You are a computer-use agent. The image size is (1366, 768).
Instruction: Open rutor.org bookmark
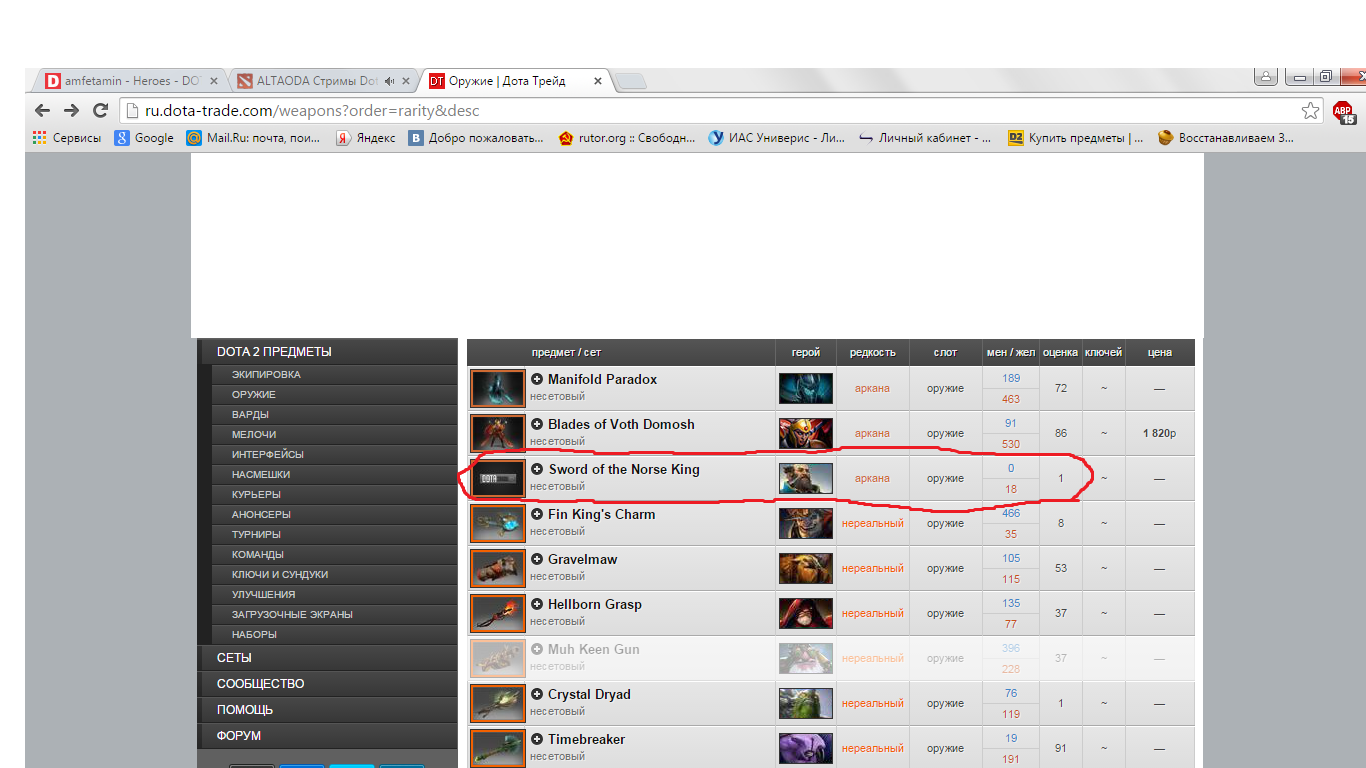626,138
